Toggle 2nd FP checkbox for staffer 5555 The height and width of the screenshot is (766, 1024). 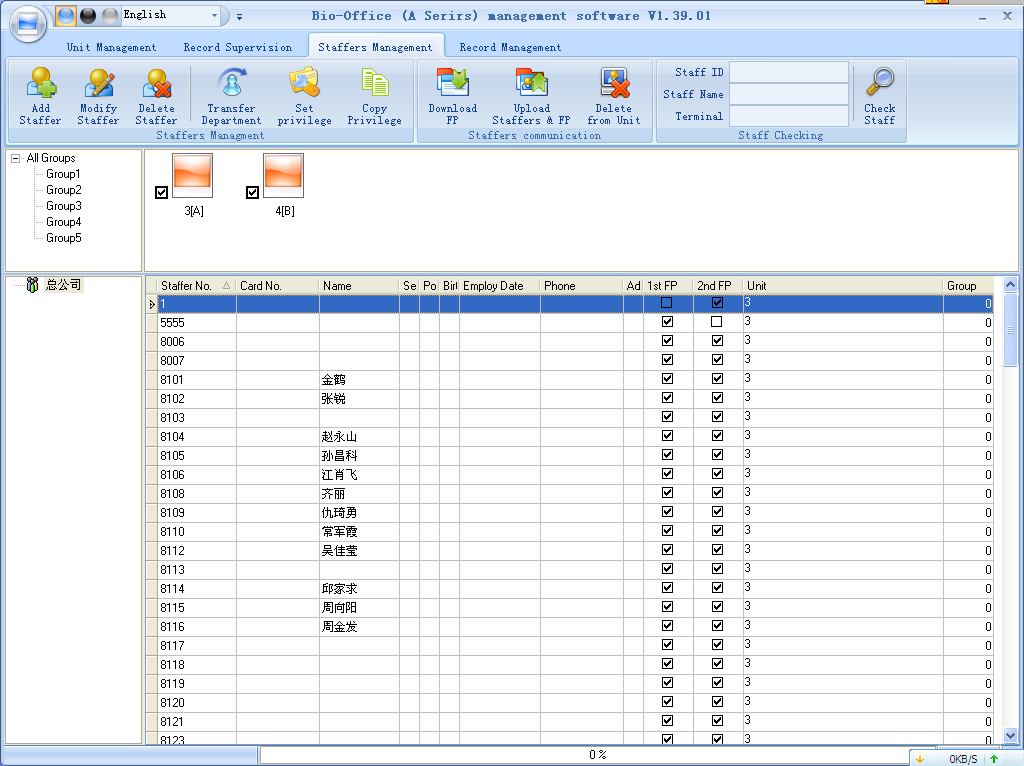pos(717,322)
